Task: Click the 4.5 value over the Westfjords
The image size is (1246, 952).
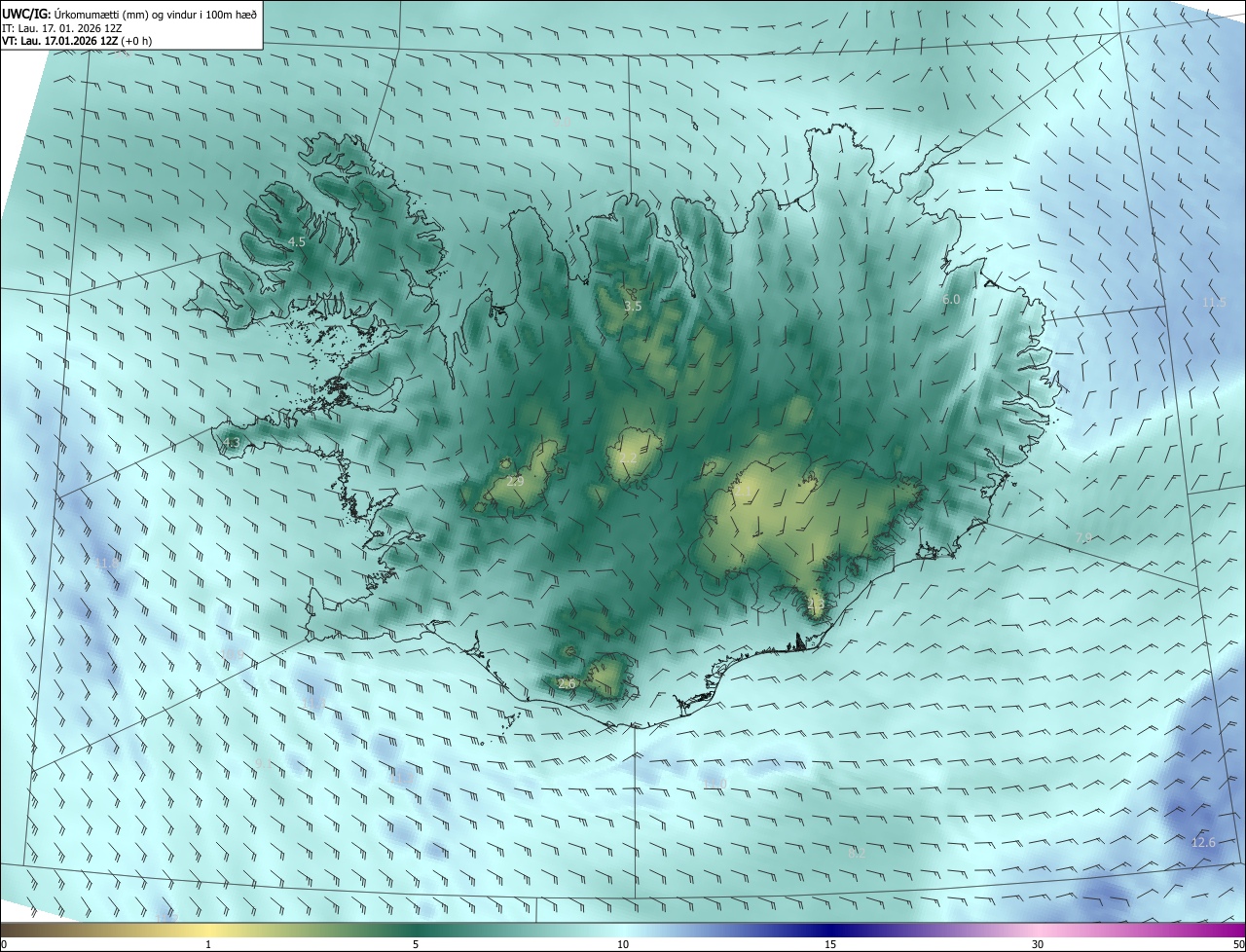Action: tap(297, 241)
